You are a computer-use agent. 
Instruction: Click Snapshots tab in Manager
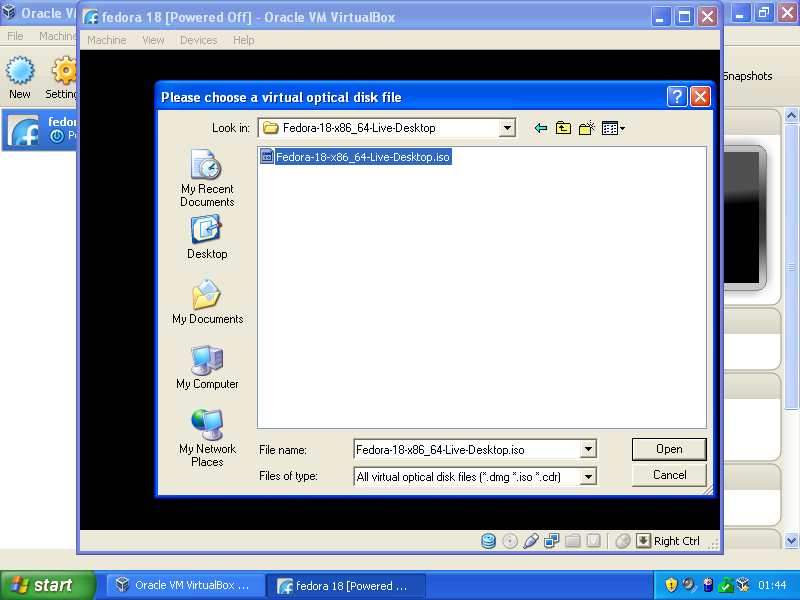click(x=747, y=76)
